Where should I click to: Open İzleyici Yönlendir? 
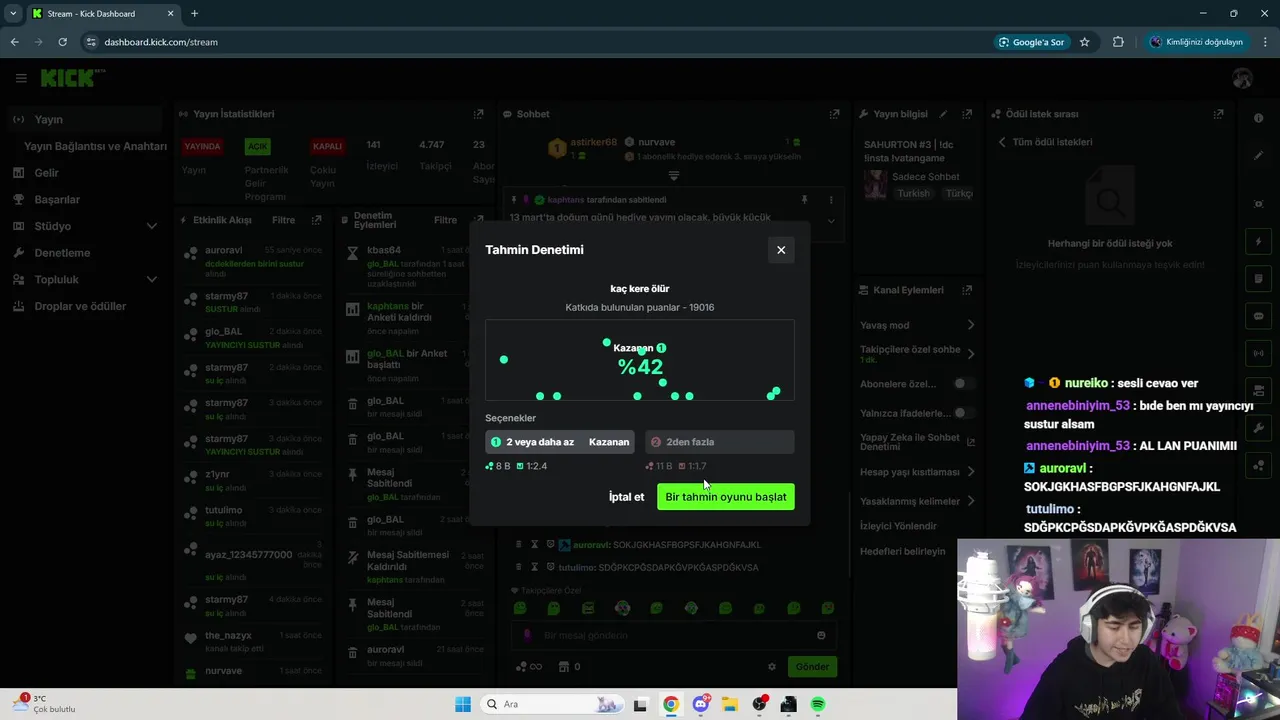tap(898, 526)
